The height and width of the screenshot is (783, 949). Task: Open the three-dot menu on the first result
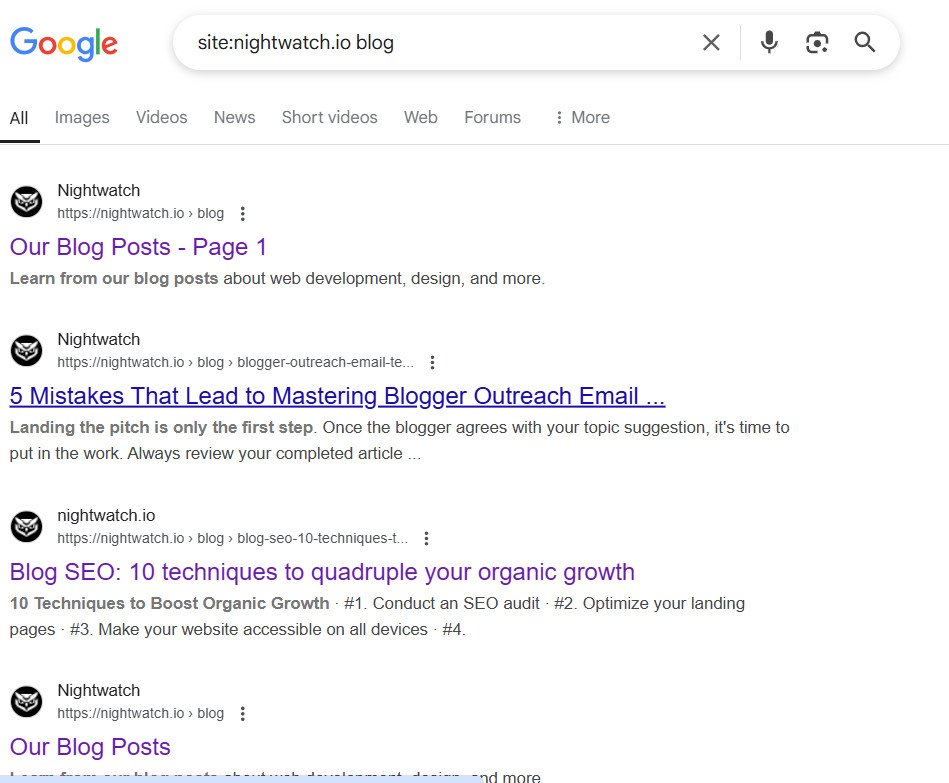click(242, 213)
